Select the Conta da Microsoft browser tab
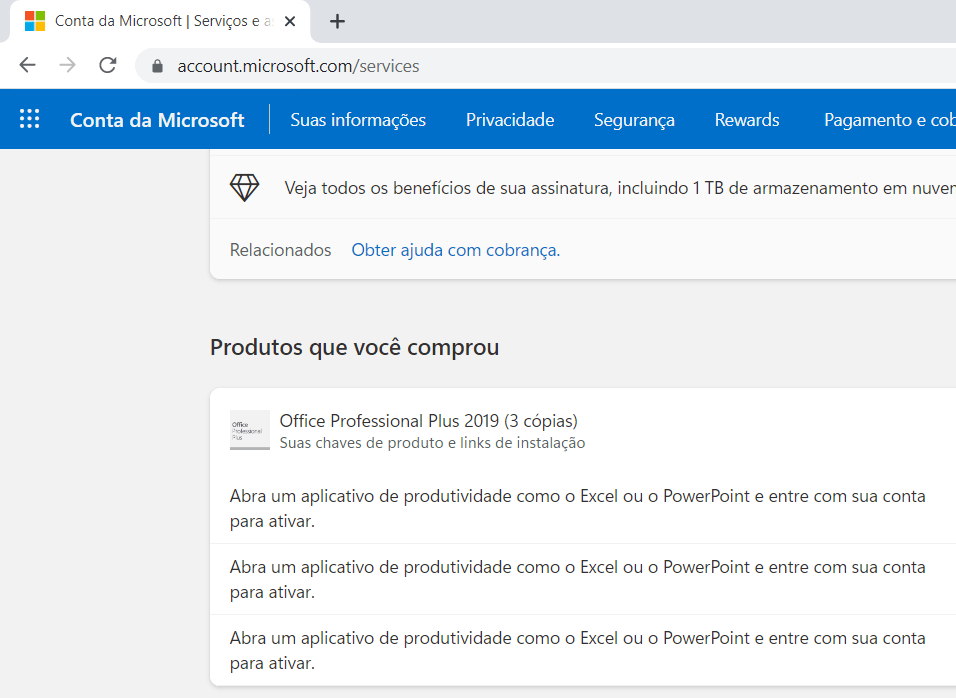Screen dimensions: 956x698 tap(160, 21)
